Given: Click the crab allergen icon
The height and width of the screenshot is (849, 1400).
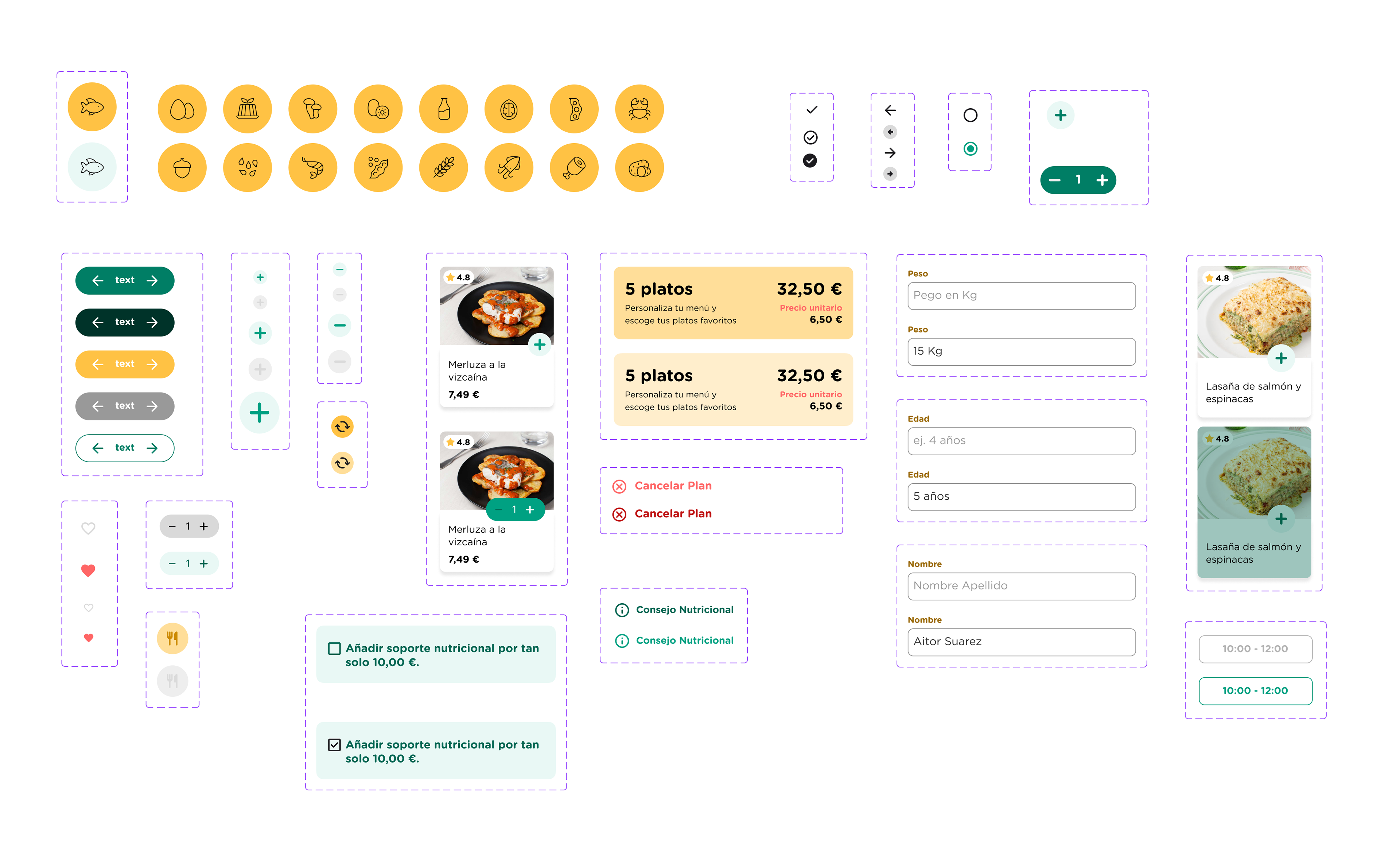Looking at the screenshot, I should 639,109.
